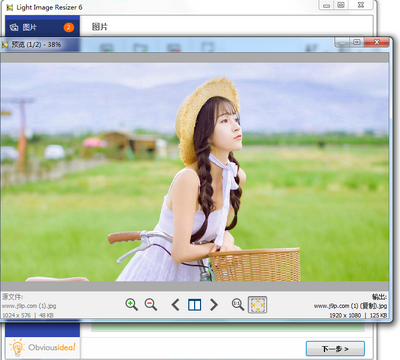The image size is (400, 360).
Task: Close the preview window
Action: click(377, 42)
